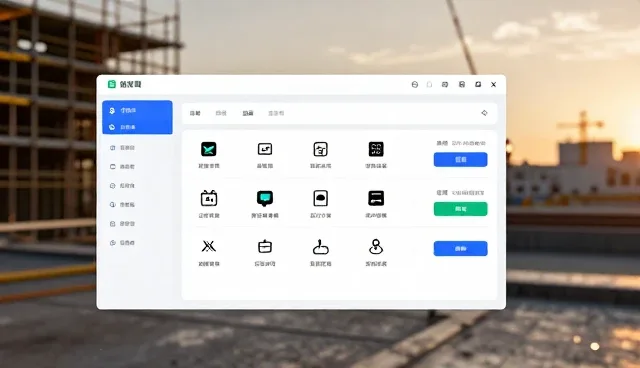Select the first tab in the tab bar
The height and width of the screenshot is (368, 640).
coord(195,113)
